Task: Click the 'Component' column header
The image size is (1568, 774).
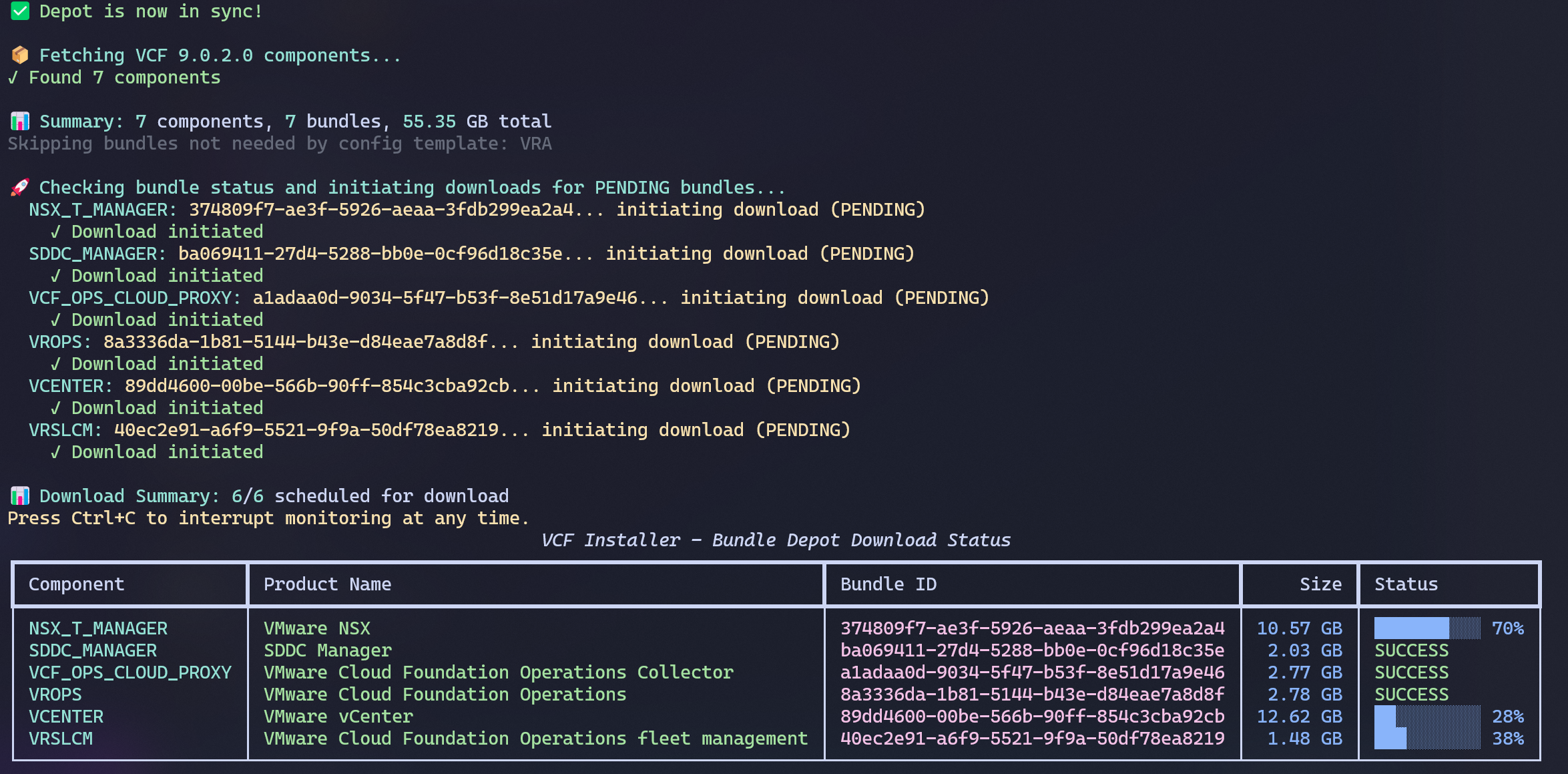Action: (76, 584)
